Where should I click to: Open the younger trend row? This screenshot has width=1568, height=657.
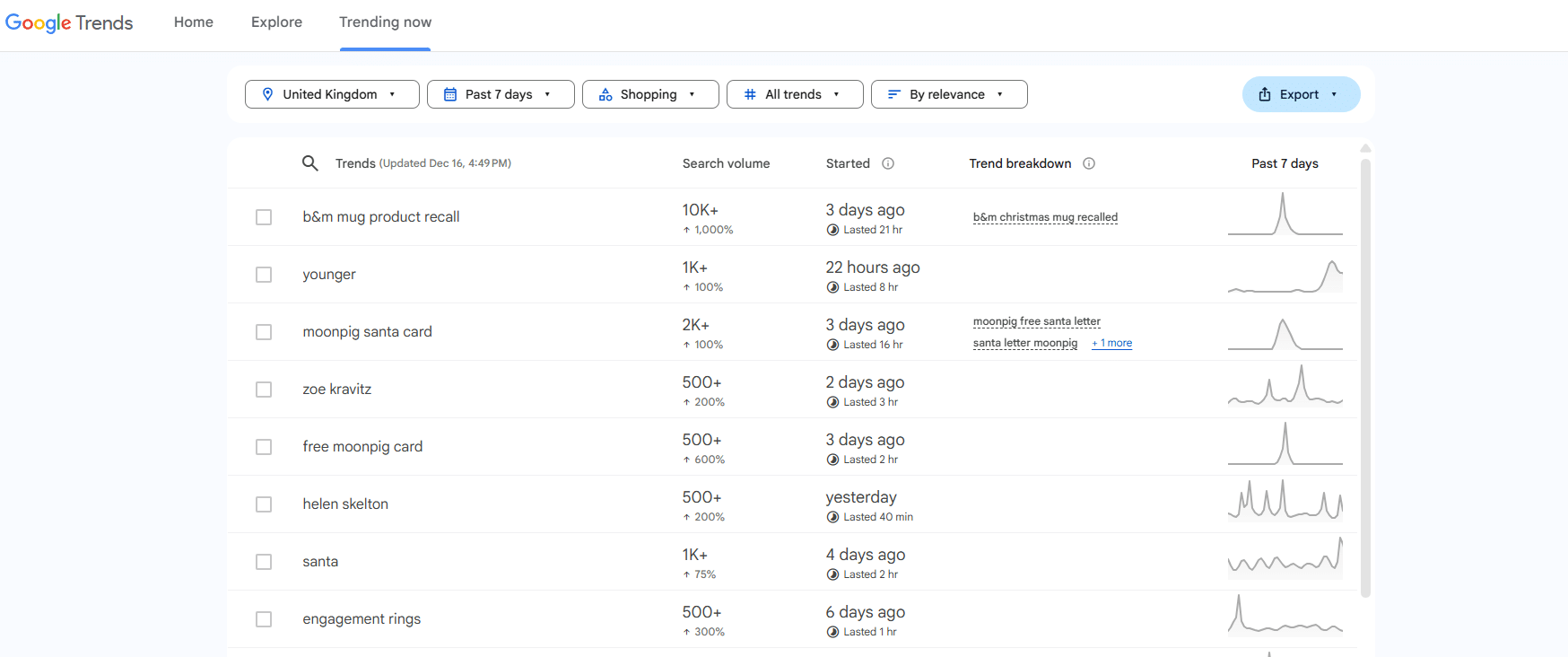tap(792, 275)
